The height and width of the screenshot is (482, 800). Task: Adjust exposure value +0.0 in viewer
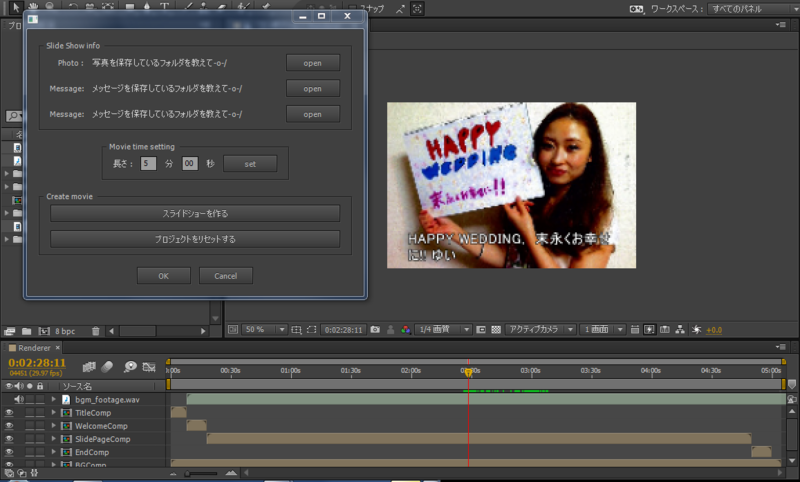tap(714, 330)
